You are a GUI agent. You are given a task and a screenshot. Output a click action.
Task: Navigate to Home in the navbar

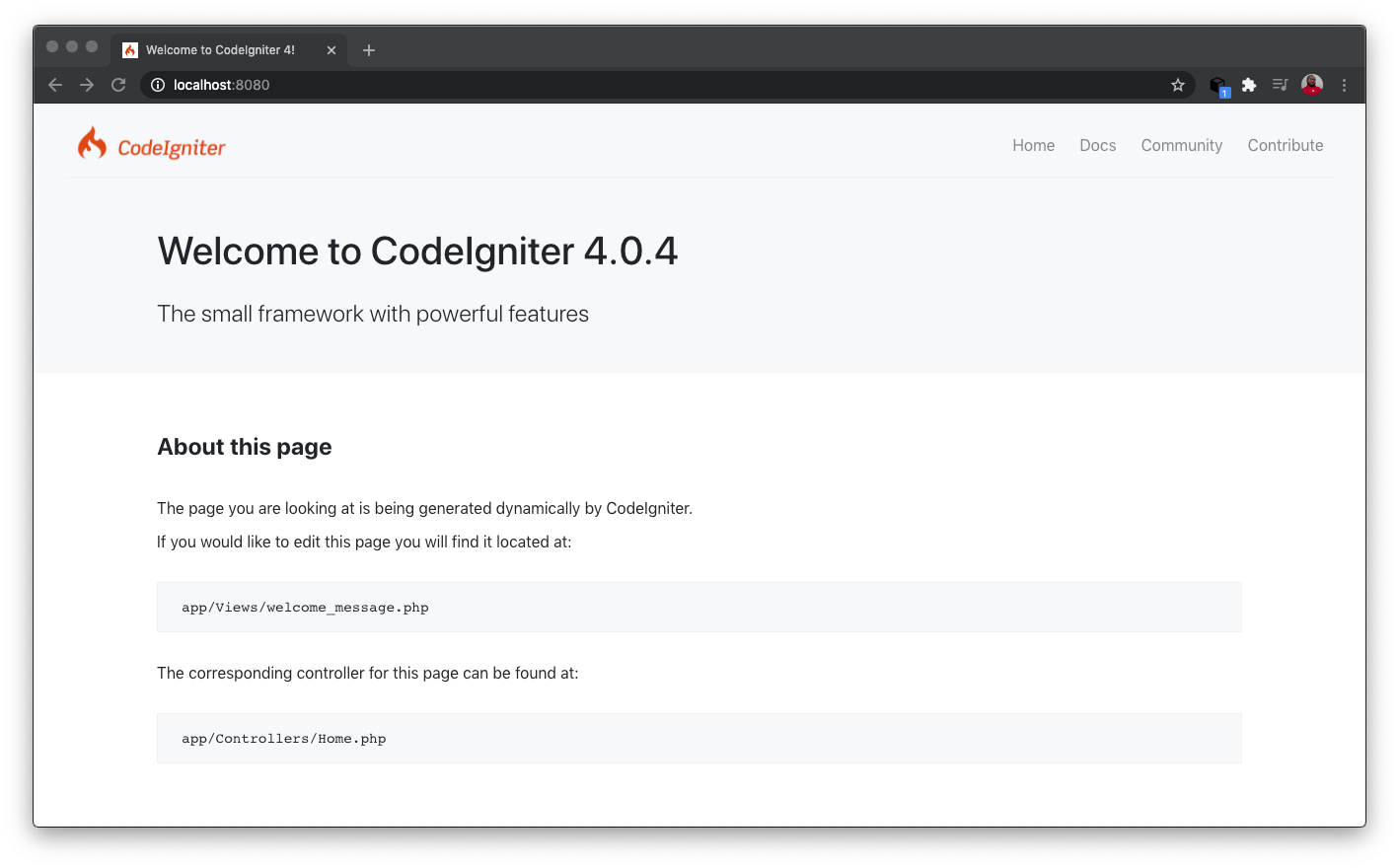pyautogui.click(x=1033, y=145)
